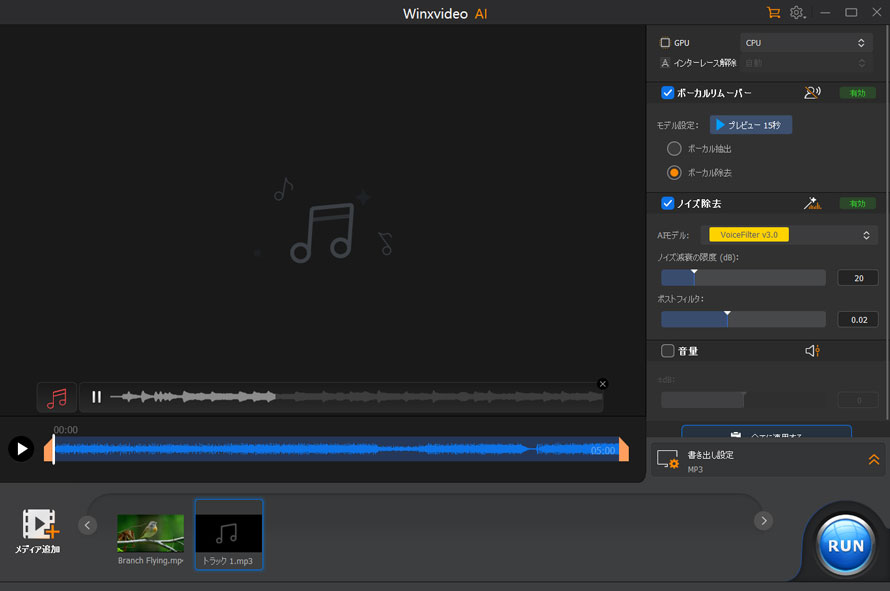
Task: Expand the 書き出し設定 panel
Action: [x=873, y=460]
